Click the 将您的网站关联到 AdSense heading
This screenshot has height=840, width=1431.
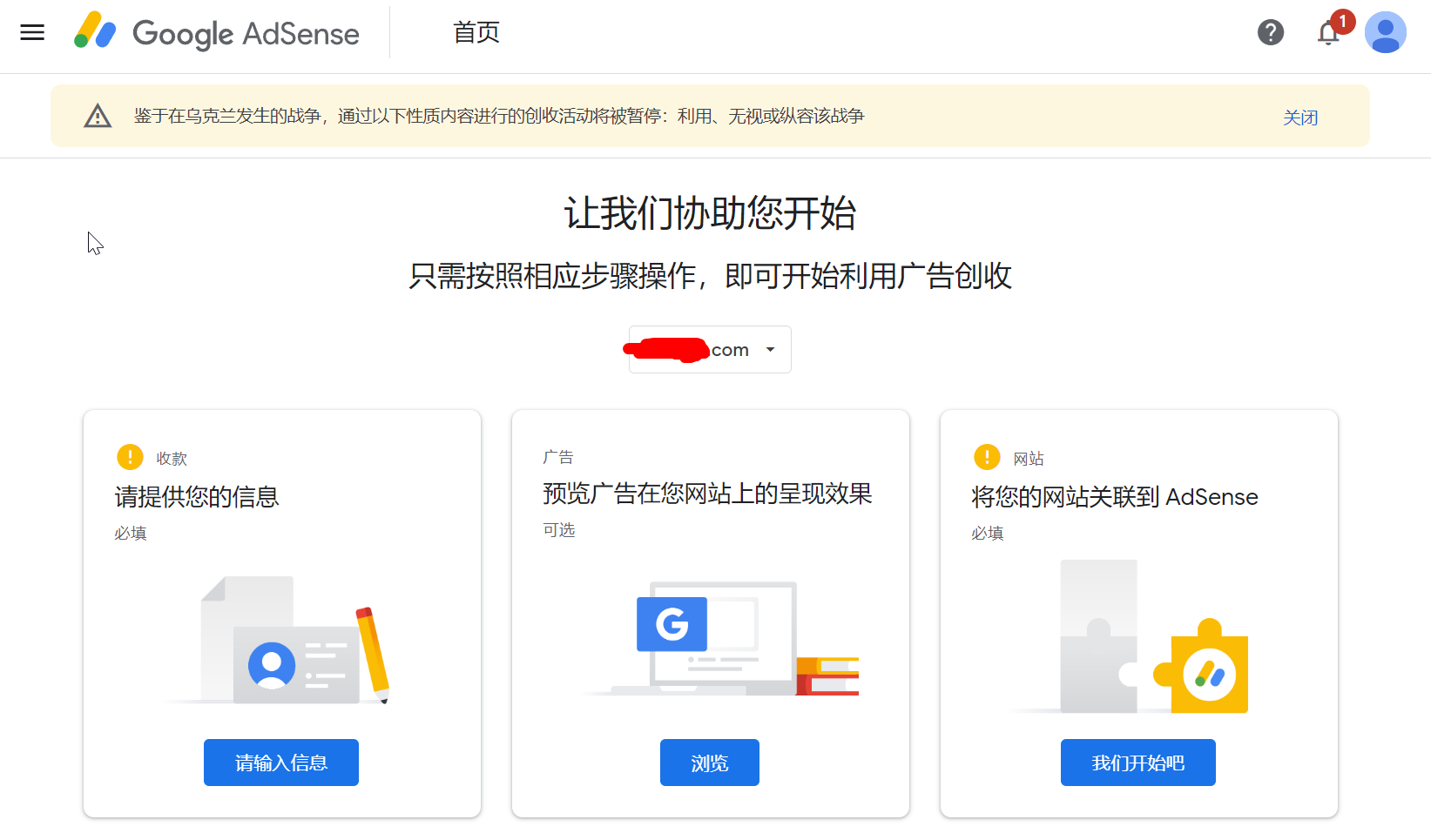1115,497
